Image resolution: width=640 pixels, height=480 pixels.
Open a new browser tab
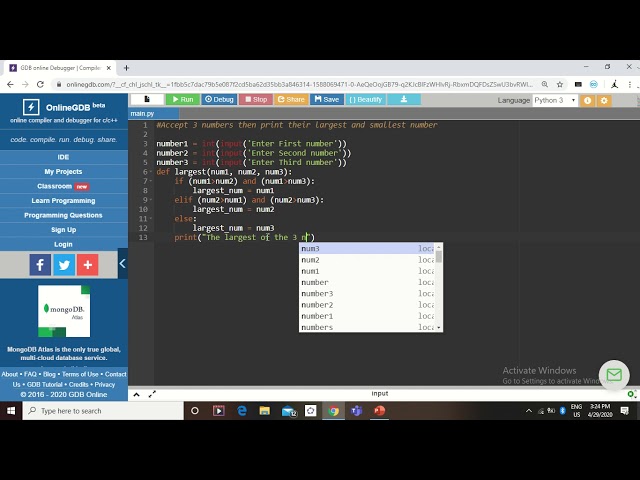[x=127, y=68]
